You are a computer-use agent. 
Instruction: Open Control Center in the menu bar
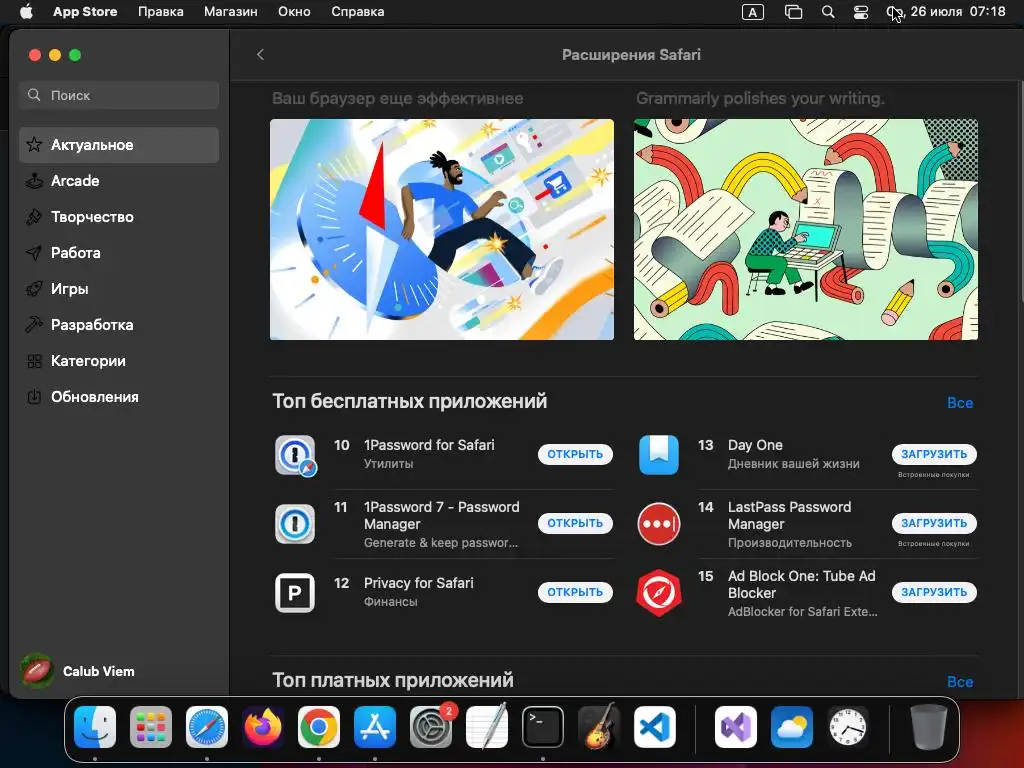point(861,12)
